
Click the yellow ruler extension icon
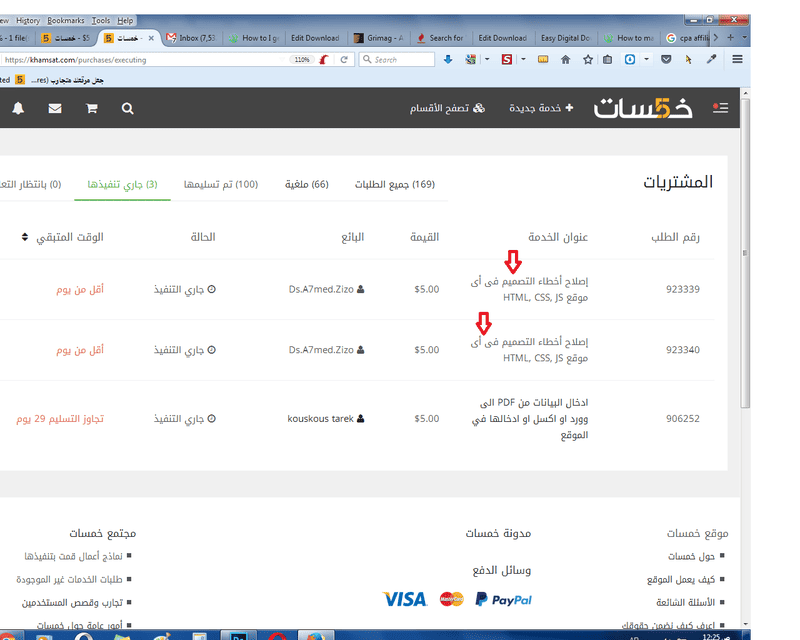tap(543, 60)
